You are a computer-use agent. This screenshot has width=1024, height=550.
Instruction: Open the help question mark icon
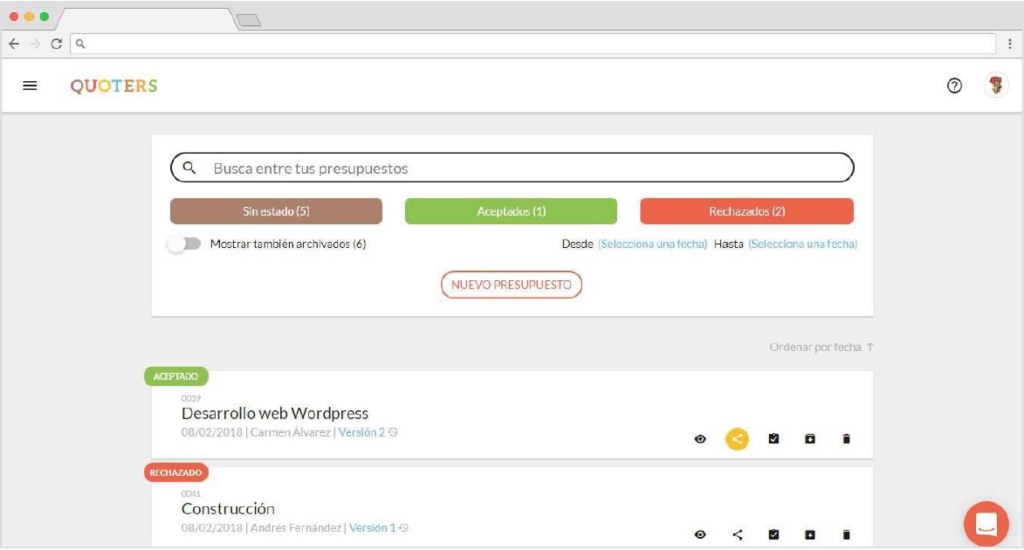954,86
